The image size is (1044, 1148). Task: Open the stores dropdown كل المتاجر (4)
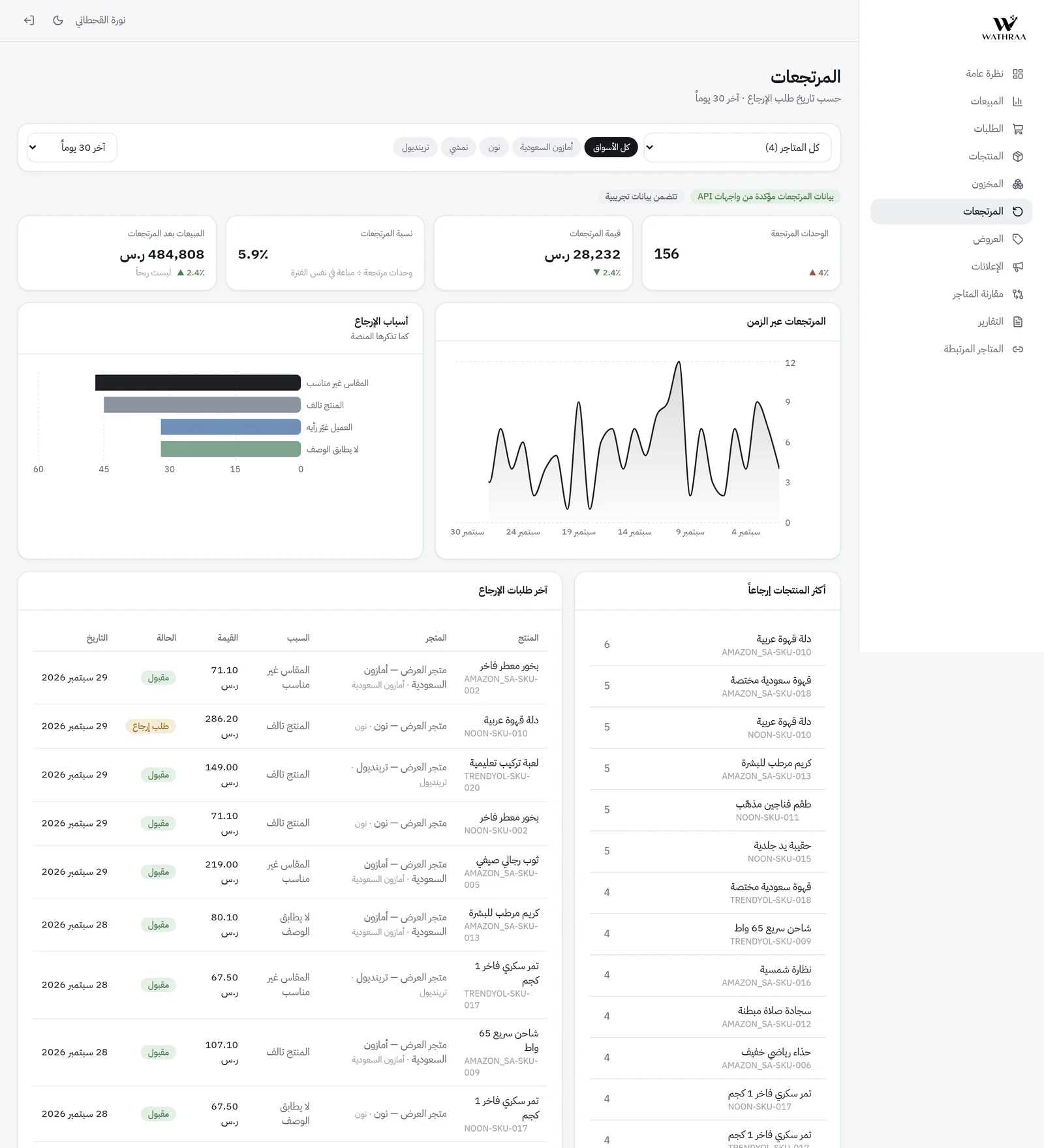tap(737, 147)
